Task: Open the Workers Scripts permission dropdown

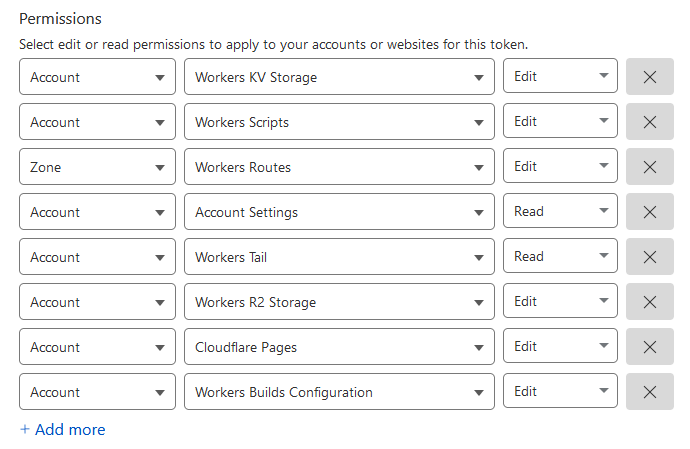Action: tap(339, 121)
